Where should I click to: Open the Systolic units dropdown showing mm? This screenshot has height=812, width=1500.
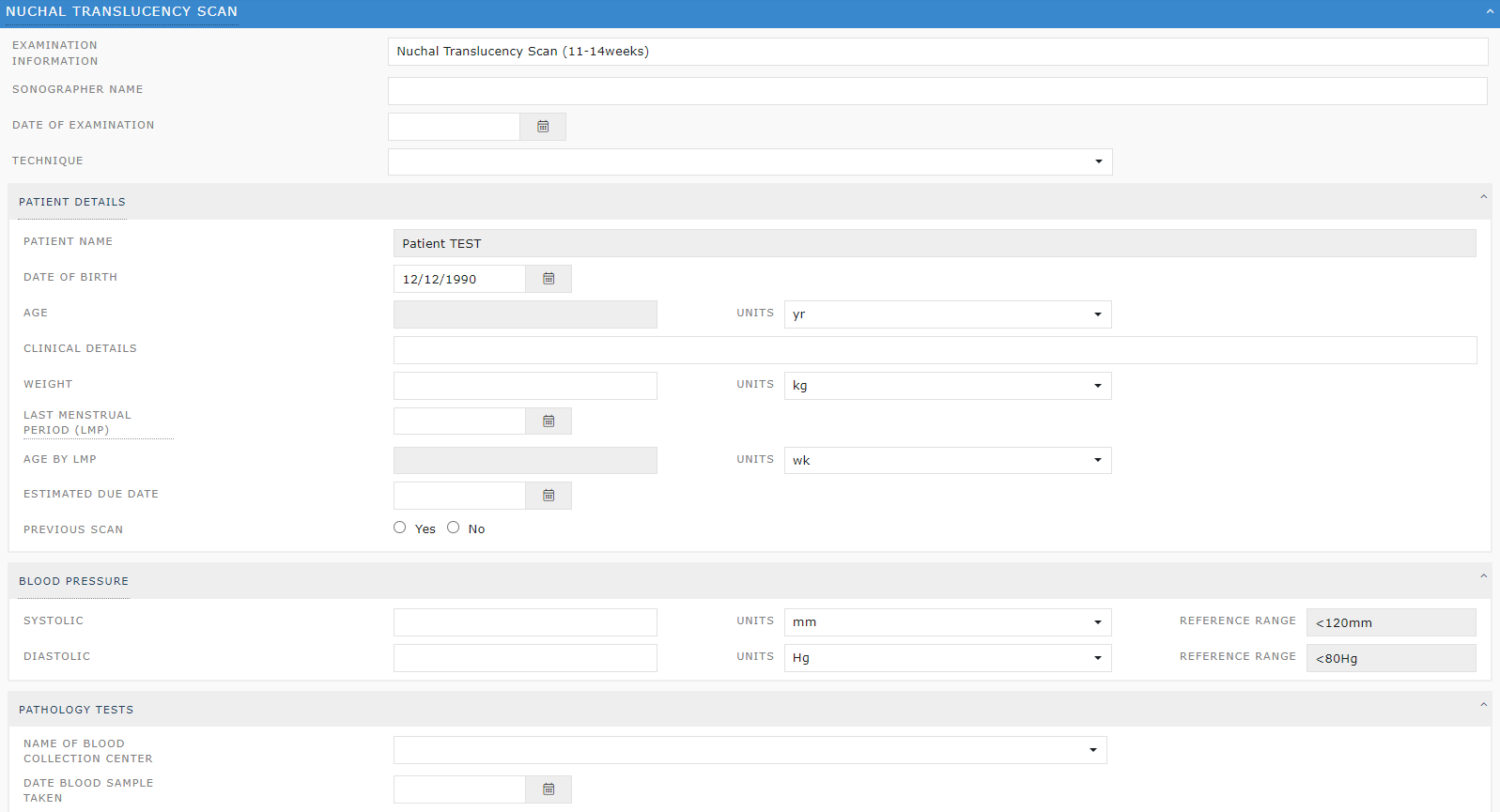click(x=948, y=622)
